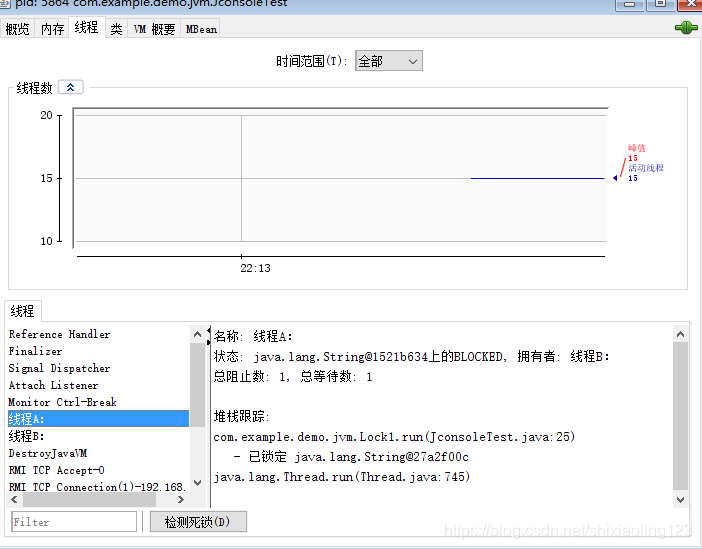Click the 堆栈跟踪: heading
The width and height of the screenshot is (702, 549).
coord(241,416)
